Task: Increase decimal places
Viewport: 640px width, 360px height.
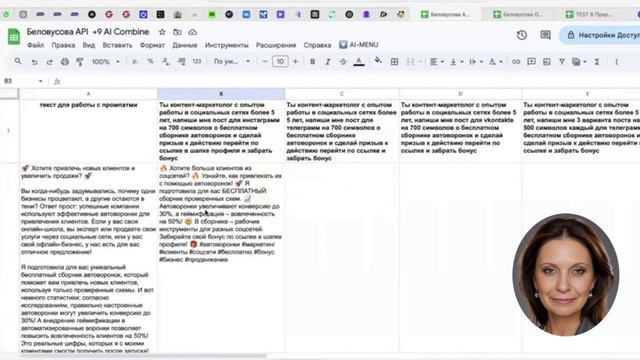Action: coord(181,61)
